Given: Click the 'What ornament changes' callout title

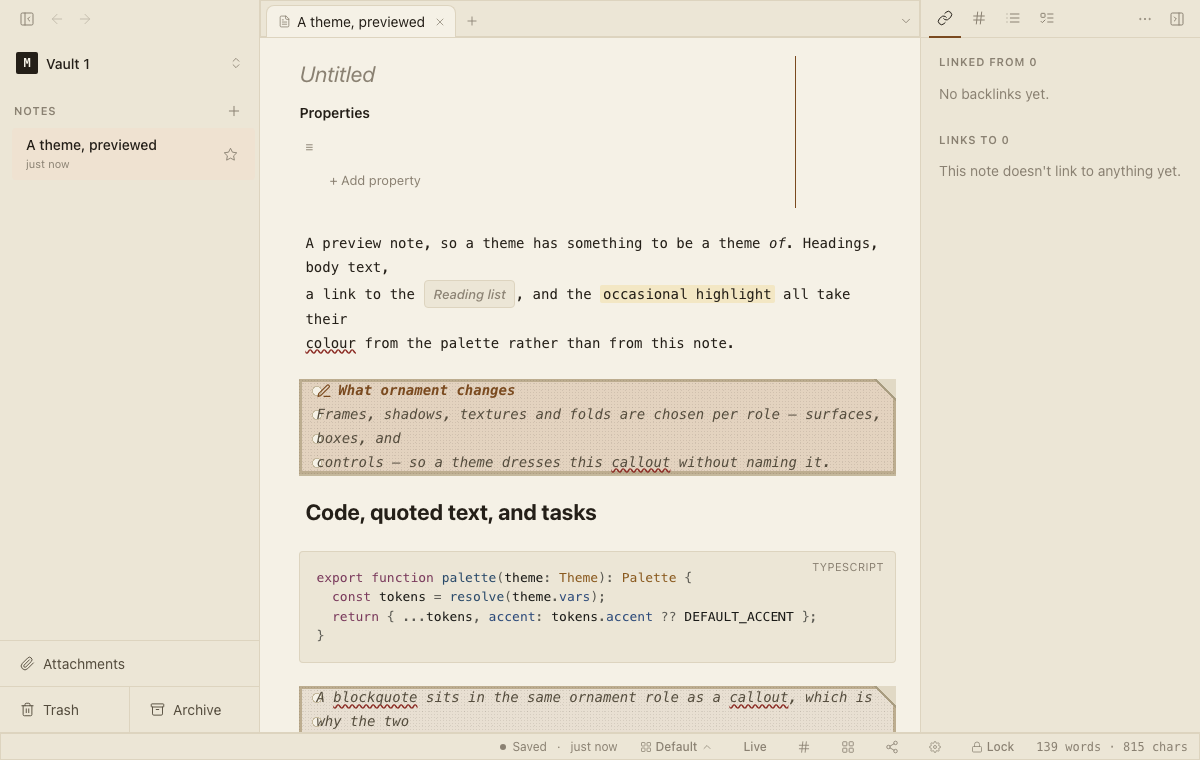Looking at the screenshot, I should [x=426, y=390].
